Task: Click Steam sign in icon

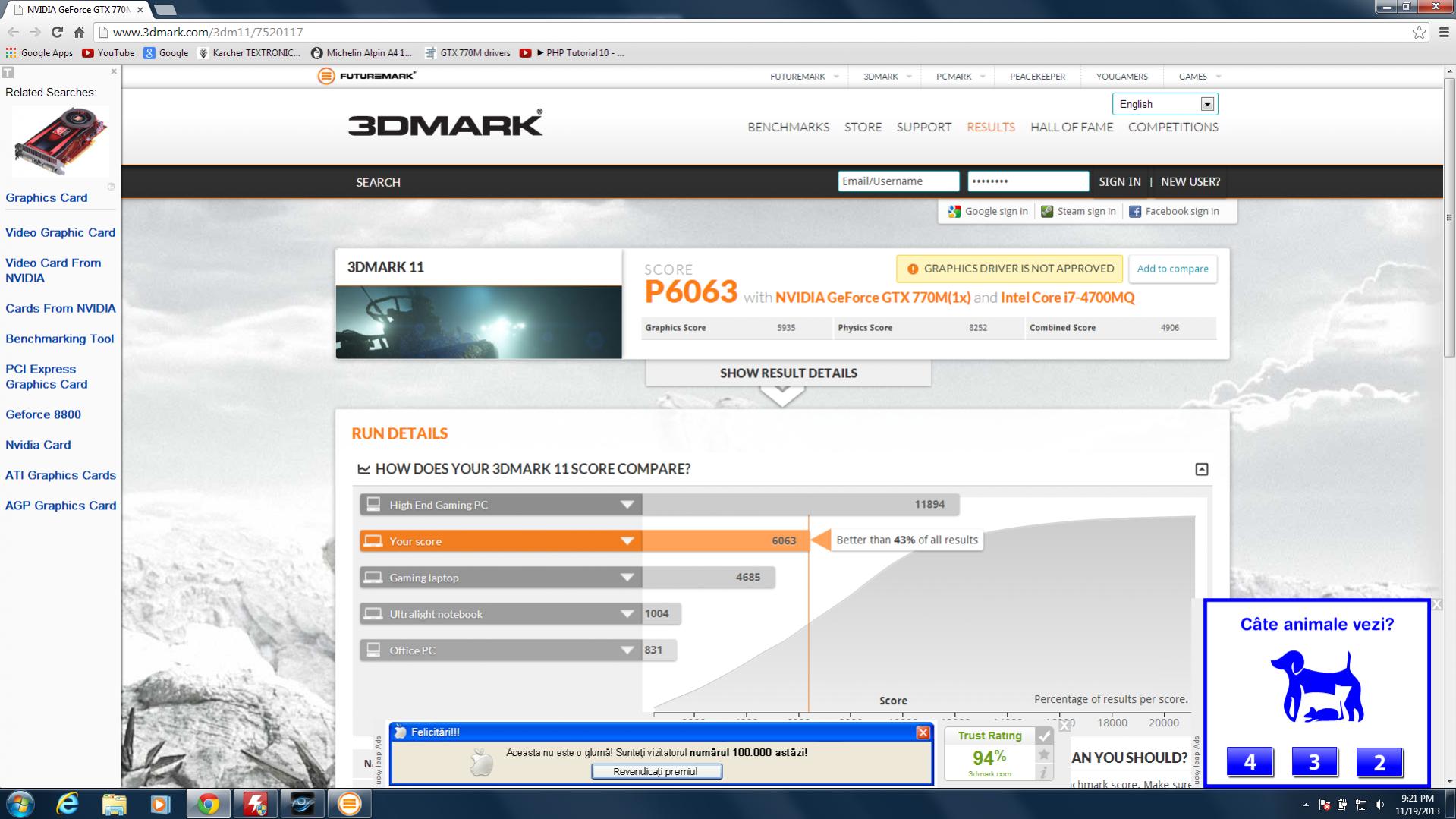Action: point(1047,212)
